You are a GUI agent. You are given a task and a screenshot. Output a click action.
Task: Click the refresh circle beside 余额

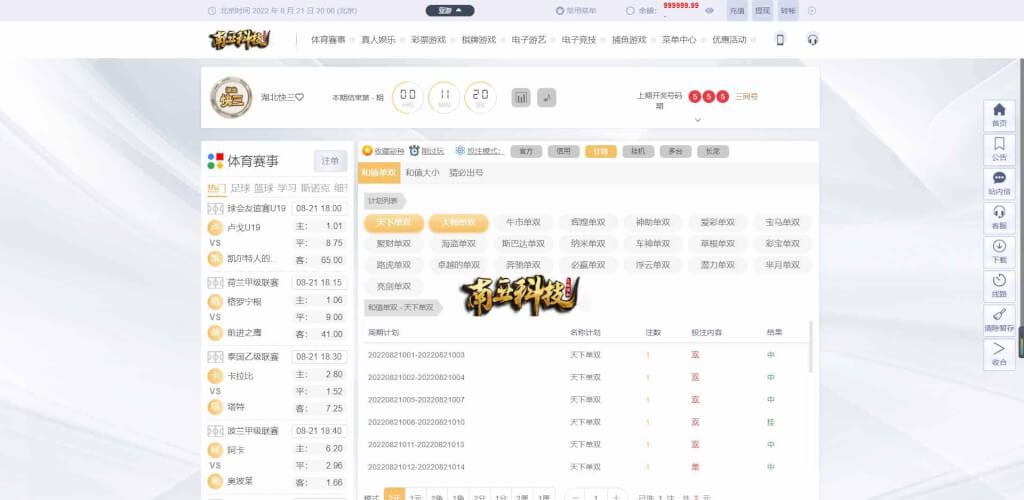[x=630, y=10]
